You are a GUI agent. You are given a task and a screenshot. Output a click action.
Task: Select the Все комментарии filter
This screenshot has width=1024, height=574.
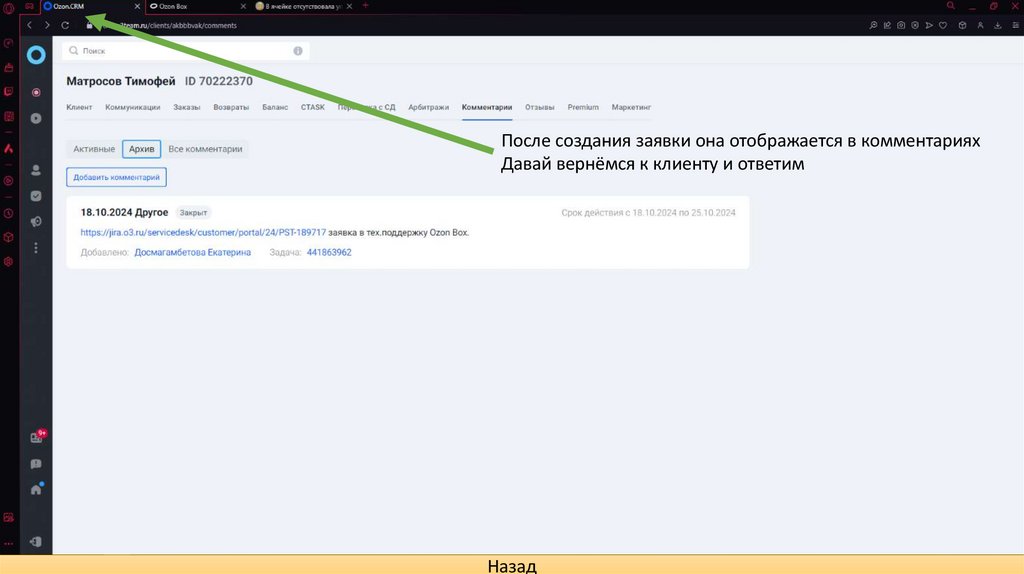click(205, 149)
